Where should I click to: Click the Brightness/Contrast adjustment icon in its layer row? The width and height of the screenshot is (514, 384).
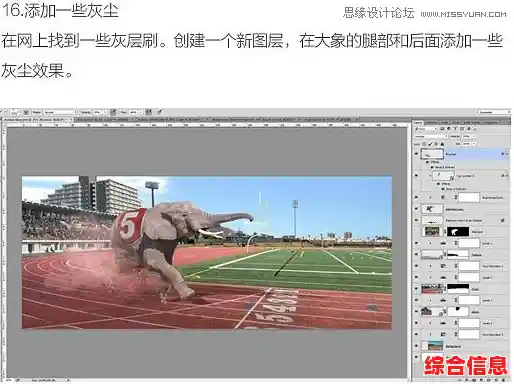click(443, 198)
